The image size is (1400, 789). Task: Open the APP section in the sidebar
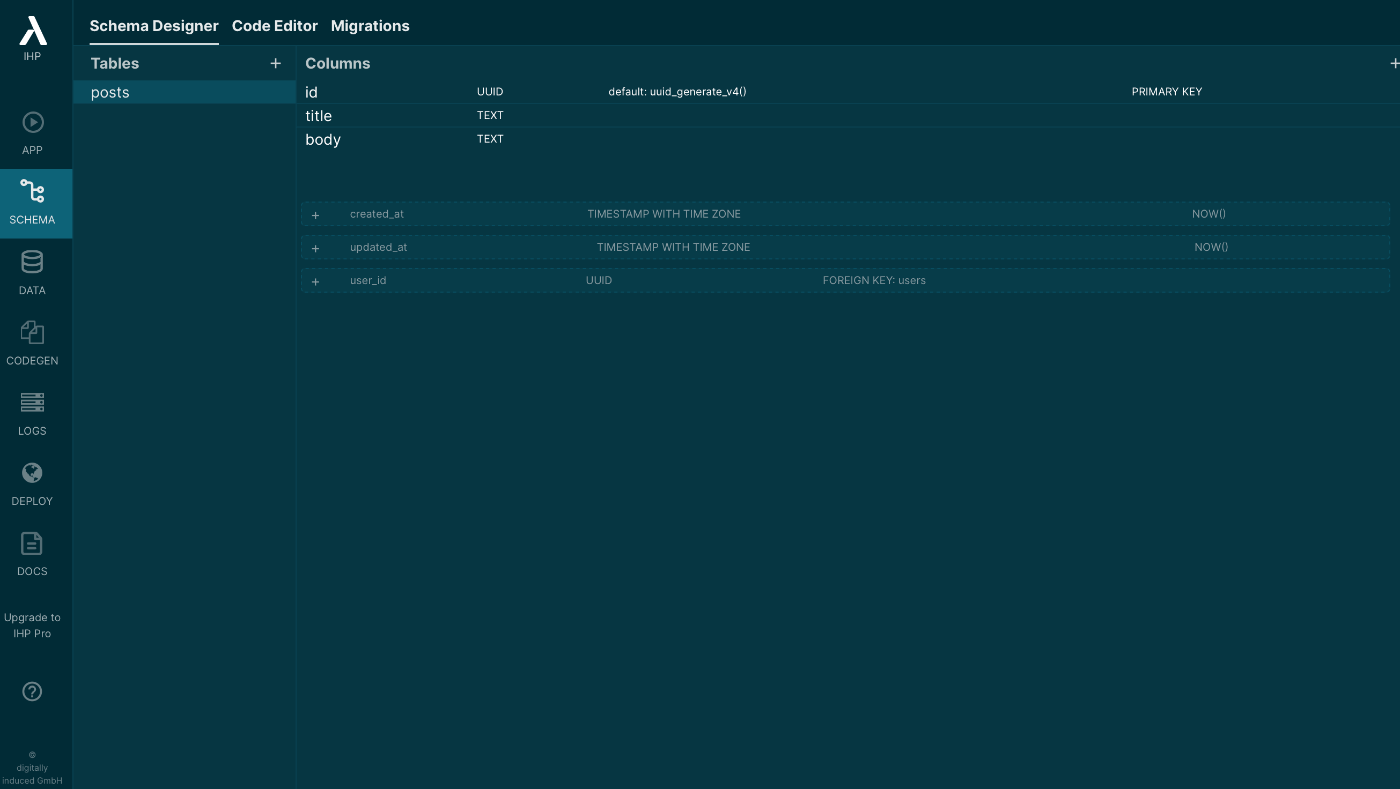[32, 130]
